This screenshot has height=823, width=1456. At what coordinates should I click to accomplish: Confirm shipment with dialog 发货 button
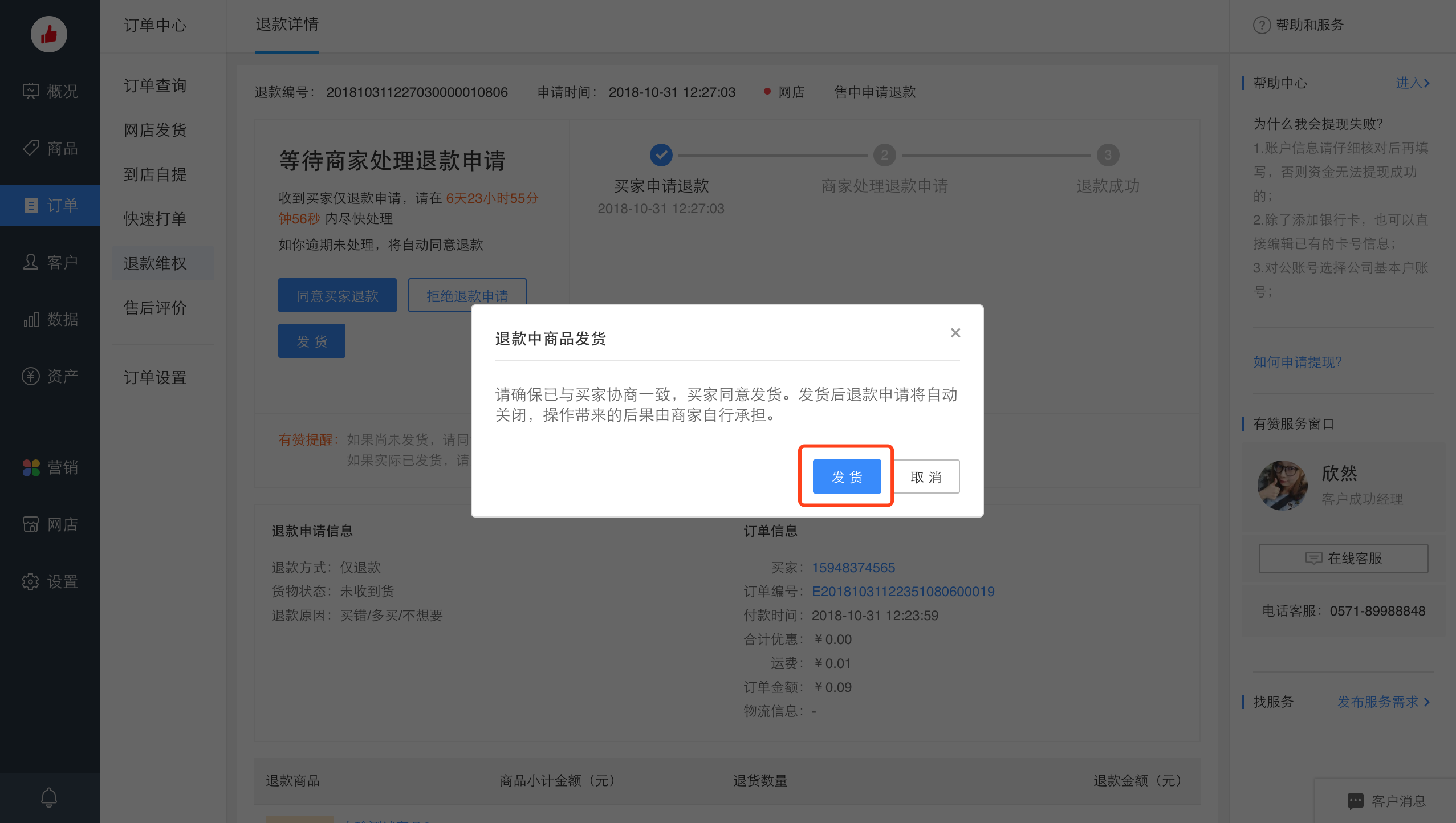pyautogui.click(x=847, y=476)
